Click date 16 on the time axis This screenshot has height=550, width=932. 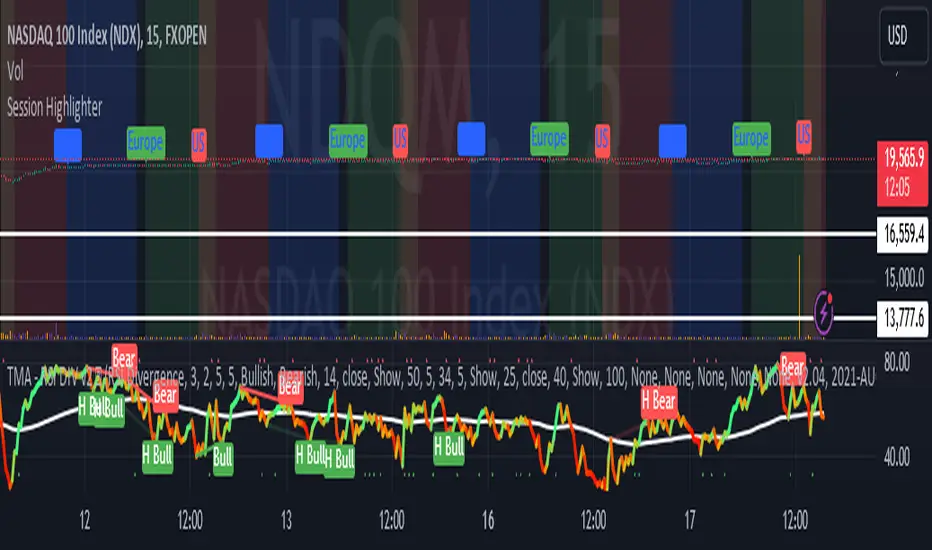[488, 521]
